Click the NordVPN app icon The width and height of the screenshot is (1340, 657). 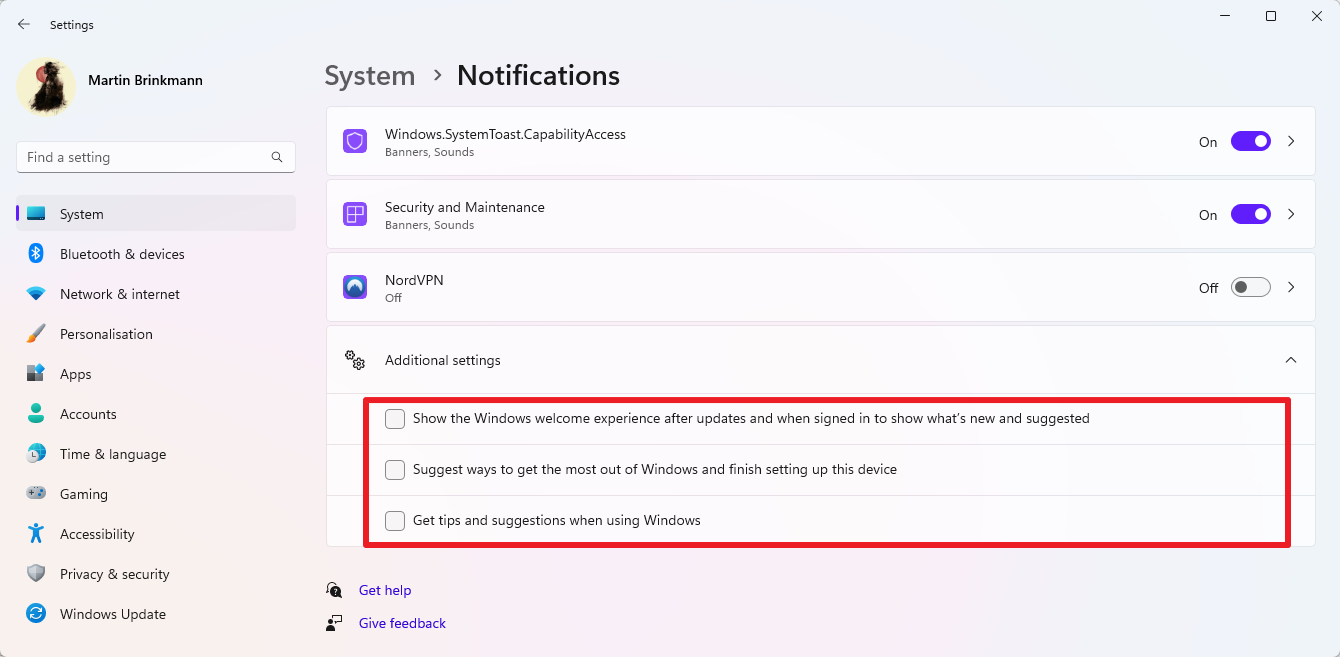(355, 287)
